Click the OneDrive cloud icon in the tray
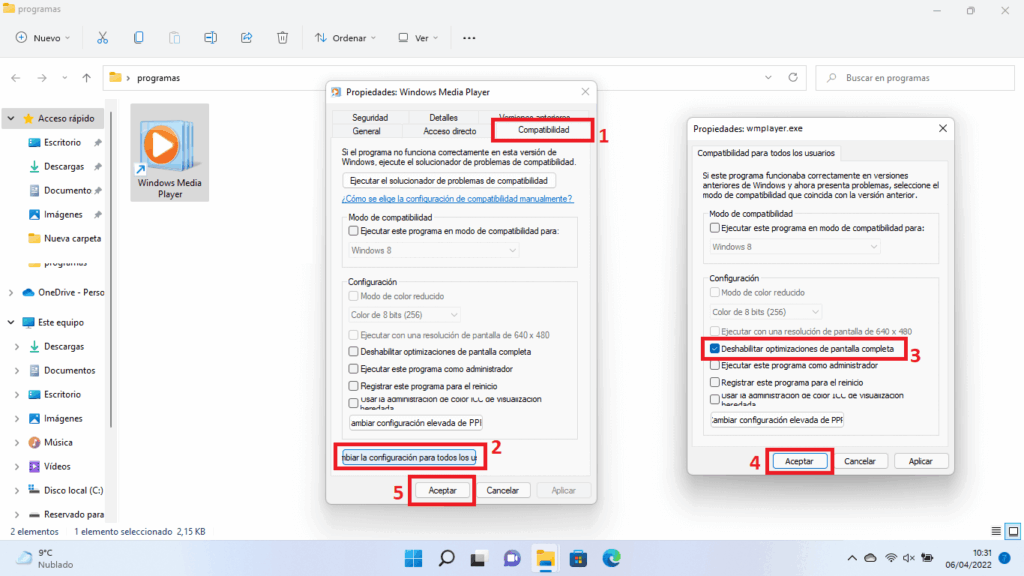This screenshot has width=1024, height=576. tap(870, 557)
